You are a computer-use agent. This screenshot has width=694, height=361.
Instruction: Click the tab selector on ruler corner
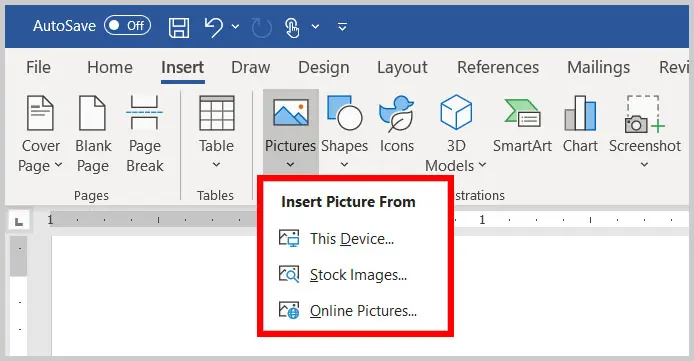[x=19, y=221]
